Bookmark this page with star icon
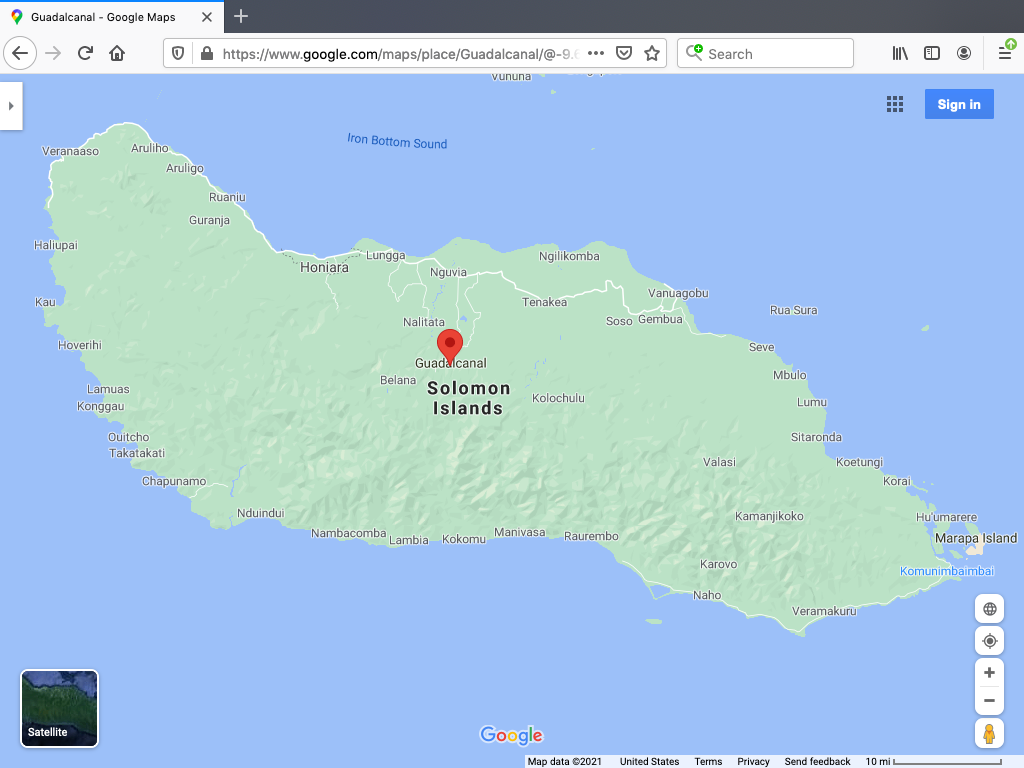The width and height of the screenshot is (1024, 768). tap(652, 54)
